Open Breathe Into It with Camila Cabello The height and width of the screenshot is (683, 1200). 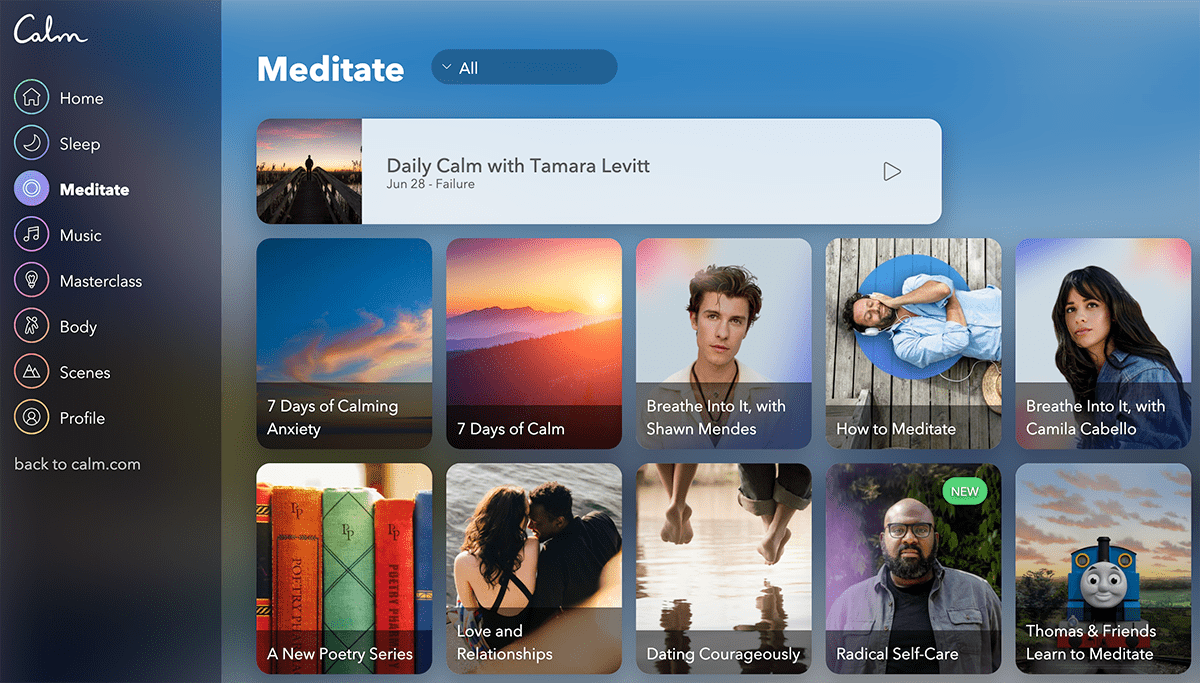[1103, 343]
